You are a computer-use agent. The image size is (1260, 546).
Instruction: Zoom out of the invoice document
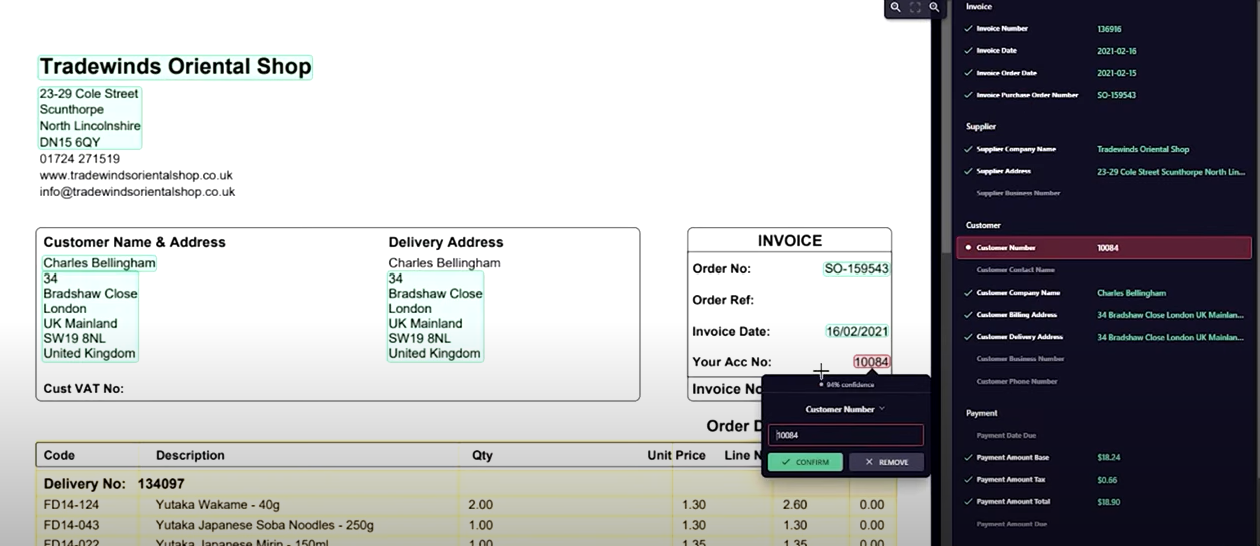point(895,7)
